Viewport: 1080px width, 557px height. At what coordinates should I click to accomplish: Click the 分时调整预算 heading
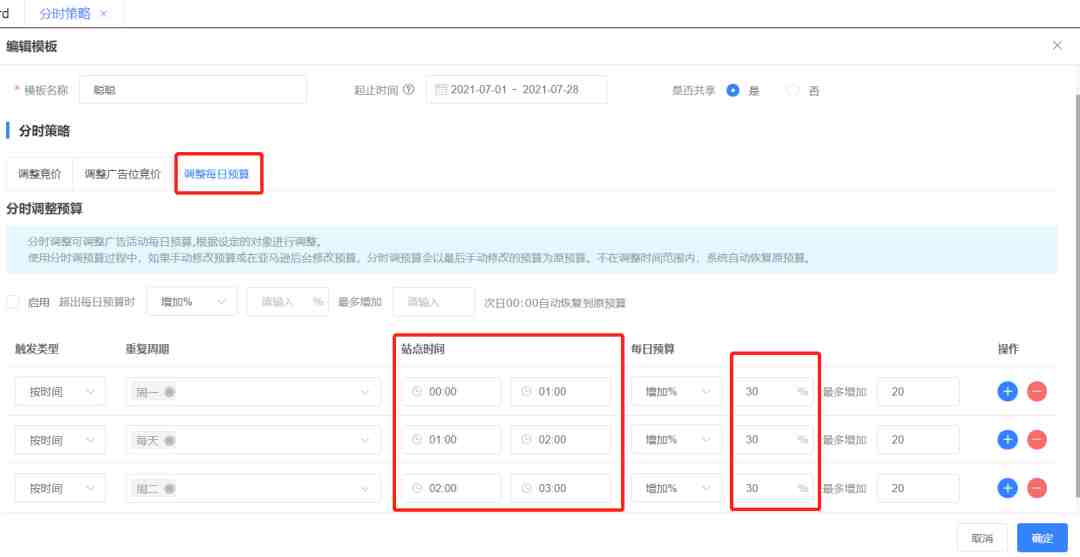coord(44,209)
